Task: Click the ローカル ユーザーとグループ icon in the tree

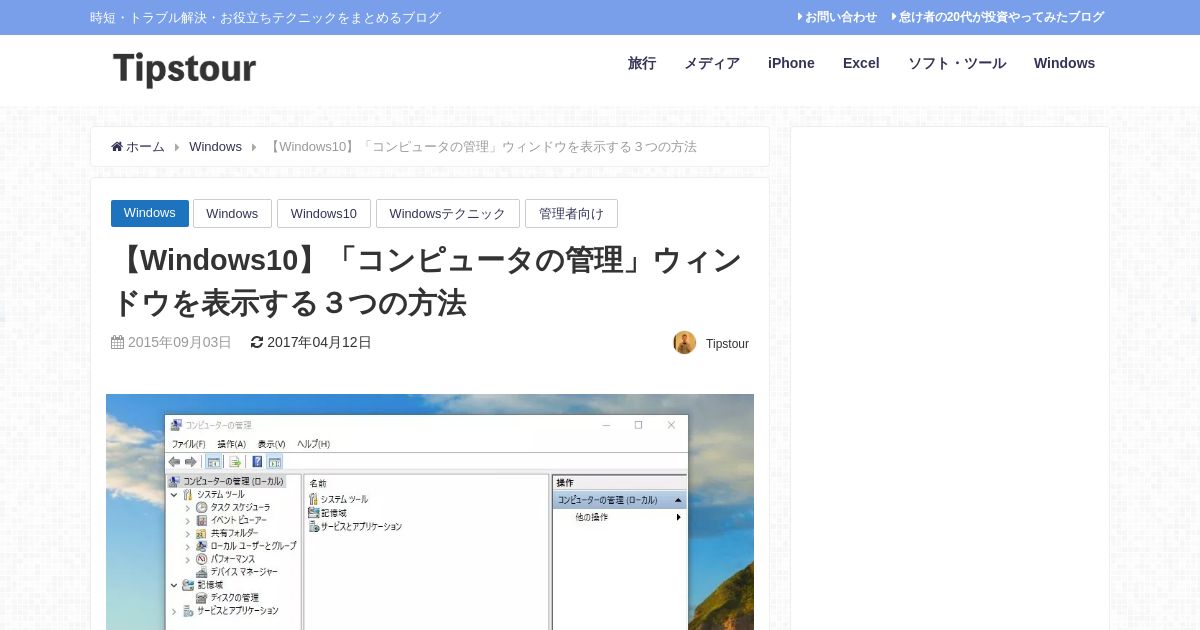Action: pos(201,546)
